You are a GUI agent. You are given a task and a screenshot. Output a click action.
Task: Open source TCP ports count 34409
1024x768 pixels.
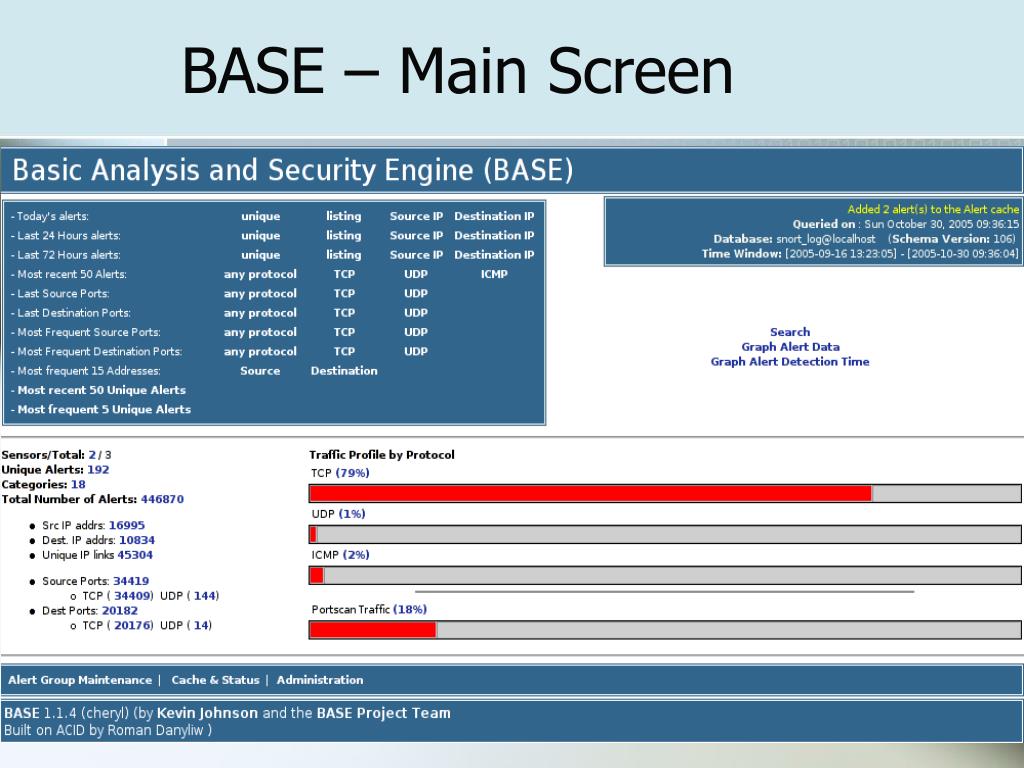coord(133,596)
